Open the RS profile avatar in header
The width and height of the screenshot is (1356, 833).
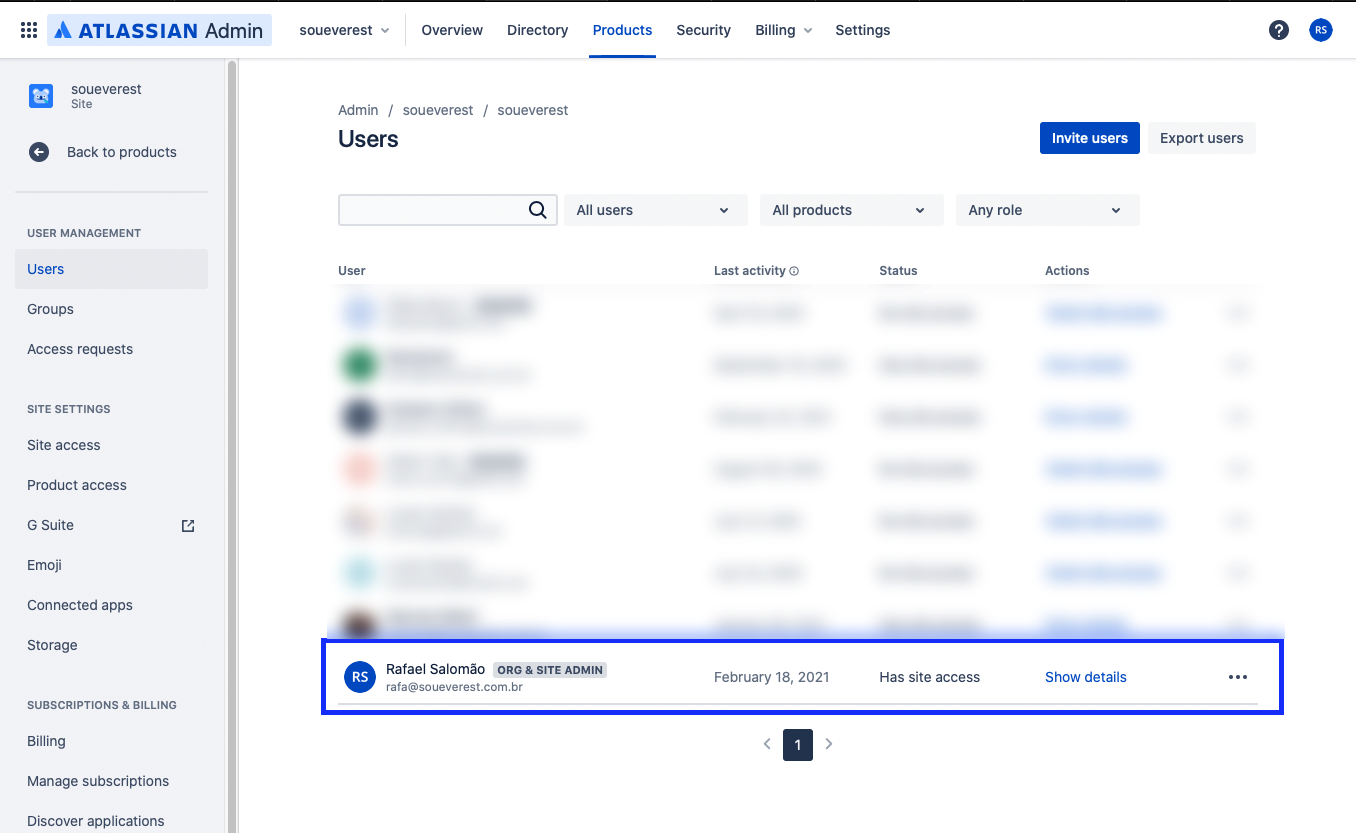pos(1321,30)
